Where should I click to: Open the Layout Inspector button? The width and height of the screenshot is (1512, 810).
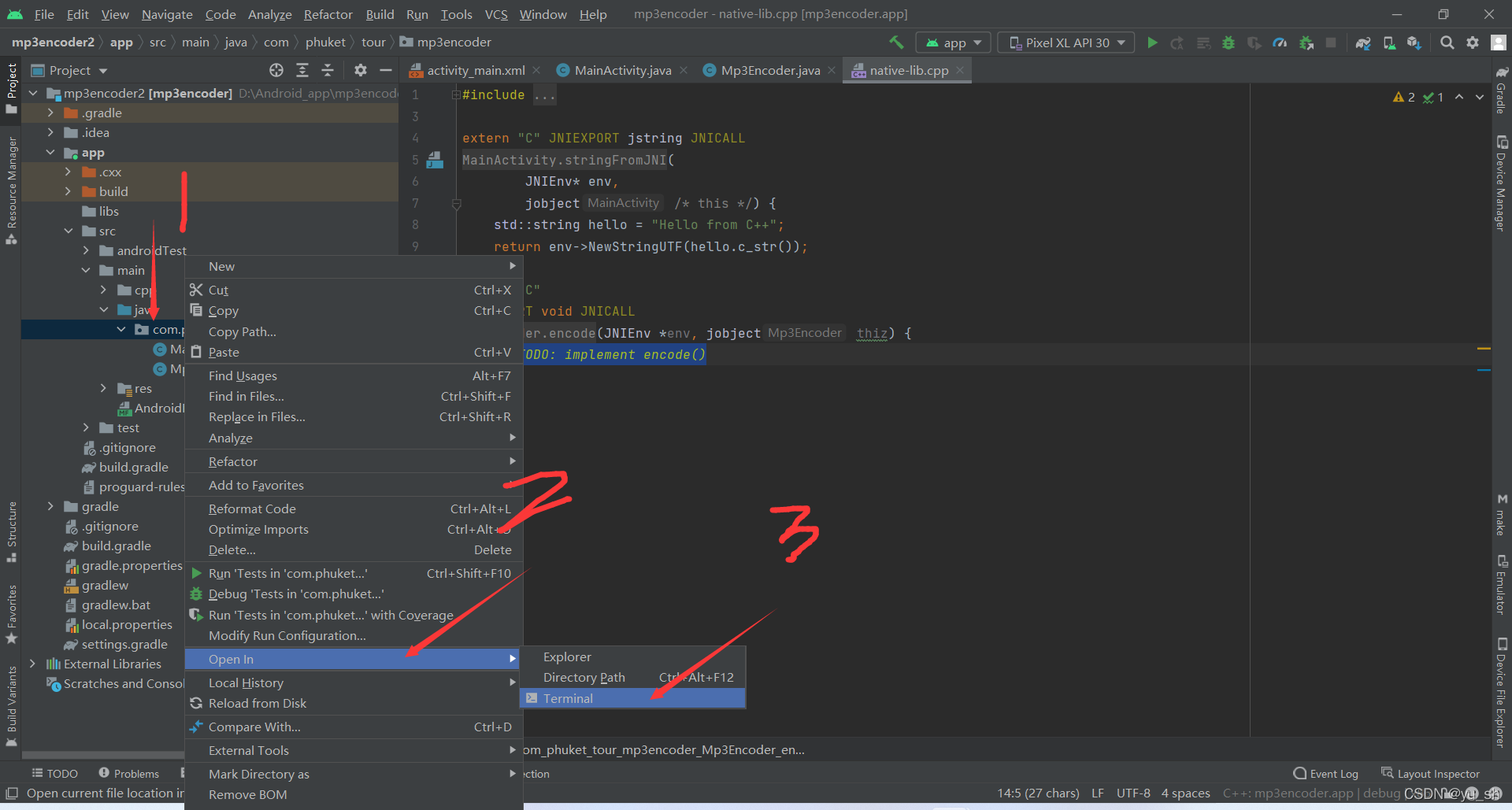(x=1430, y=773)
